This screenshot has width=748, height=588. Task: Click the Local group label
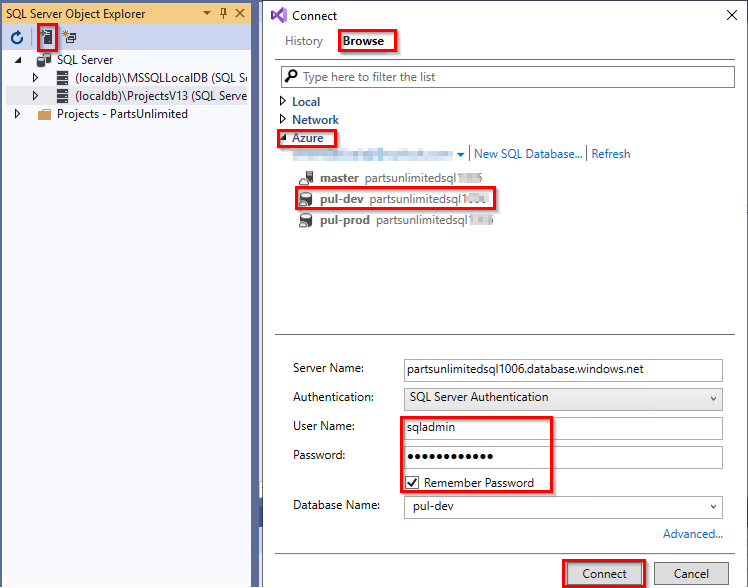pyautogui.click(x=306, y=102)
